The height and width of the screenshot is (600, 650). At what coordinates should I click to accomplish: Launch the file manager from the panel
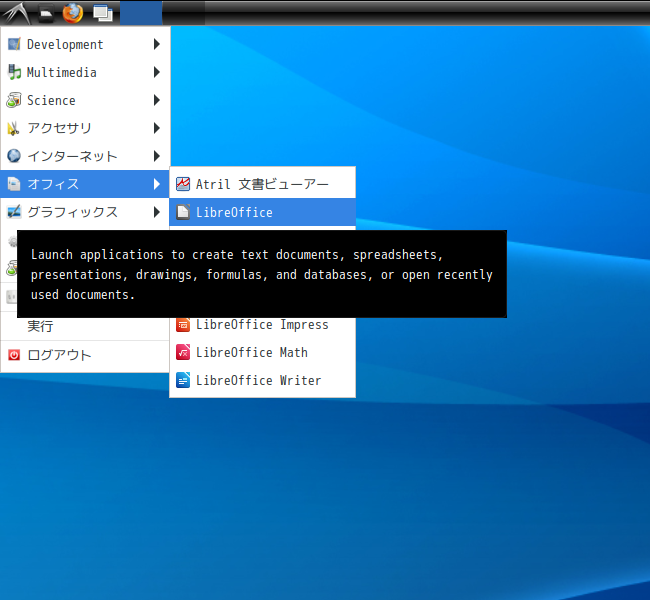point(46,14)
